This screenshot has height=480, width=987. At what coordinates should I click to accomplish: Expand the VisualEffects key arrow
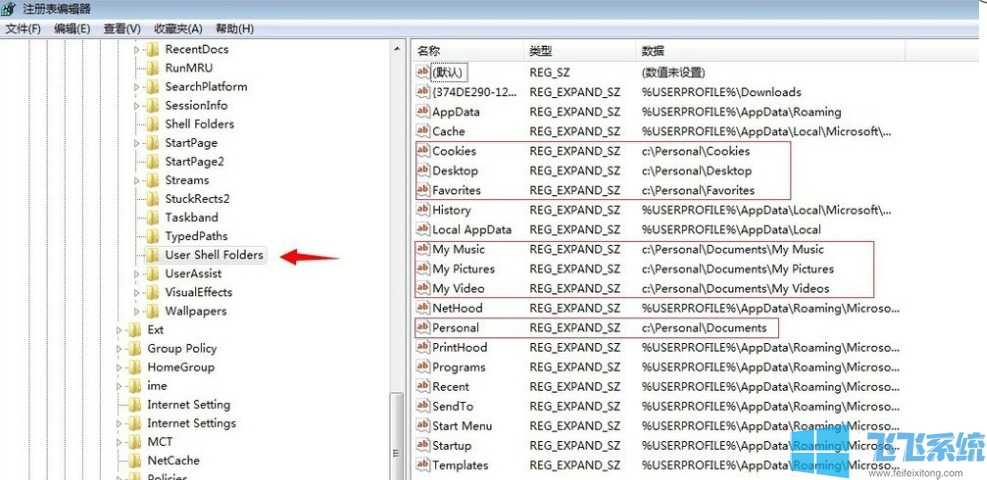(x=136, y=293)
